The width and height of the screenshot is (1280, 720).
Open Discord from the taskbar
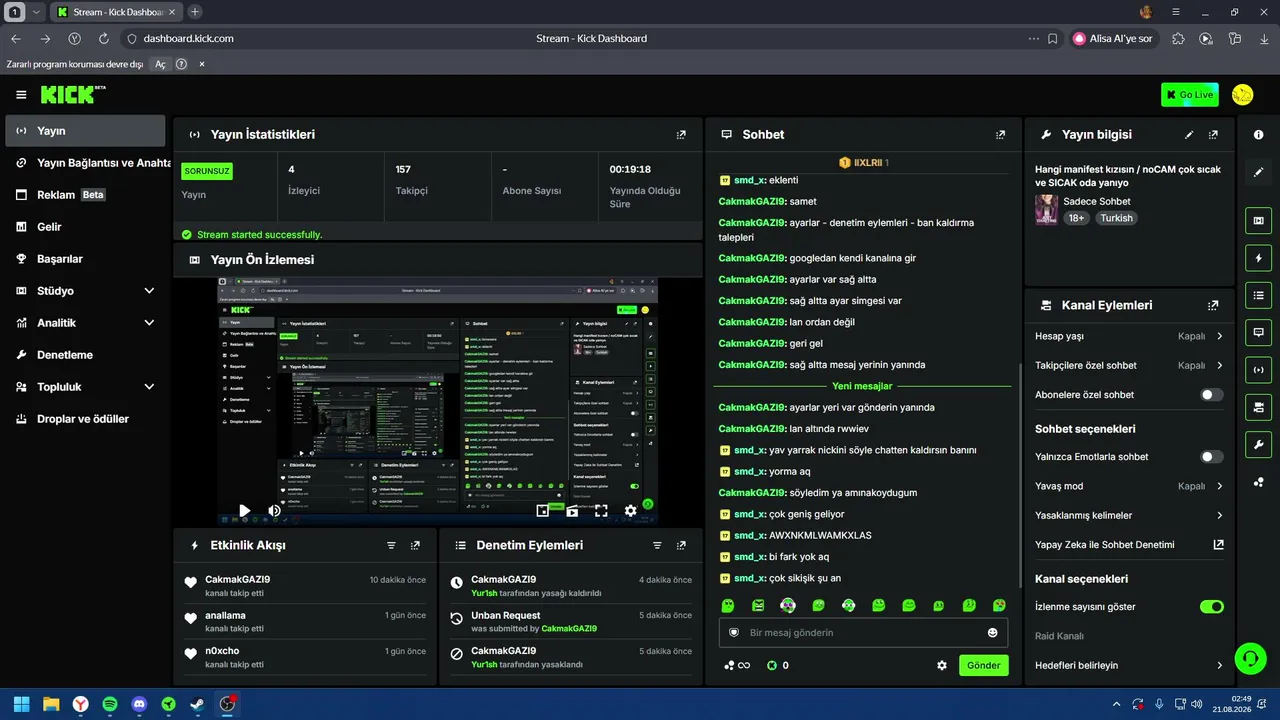pos(139,704)
